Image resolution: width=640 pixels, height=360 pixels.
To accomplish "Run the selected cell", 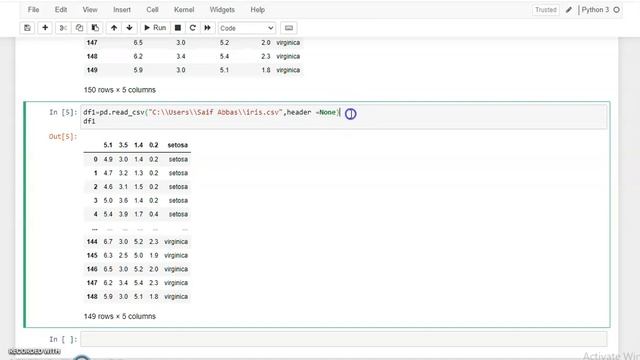I will (x=155, y=28).
